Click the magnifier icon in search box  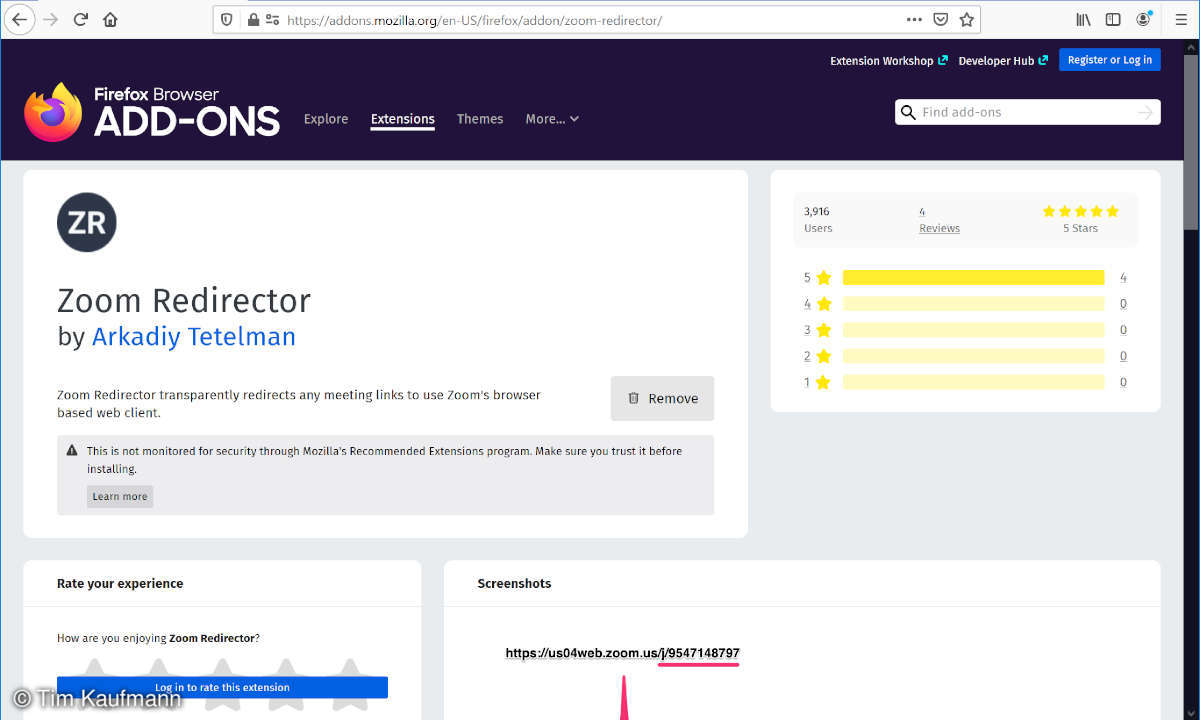click(908, 112)
